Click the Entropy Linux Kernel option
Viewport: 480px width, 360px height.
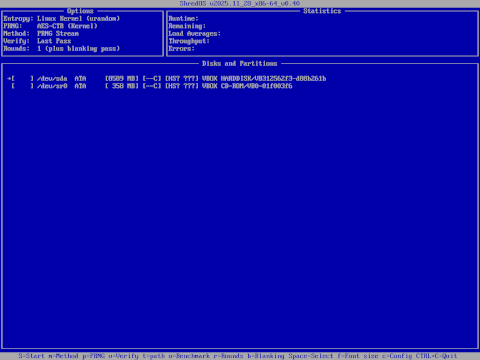pos(62,19)
